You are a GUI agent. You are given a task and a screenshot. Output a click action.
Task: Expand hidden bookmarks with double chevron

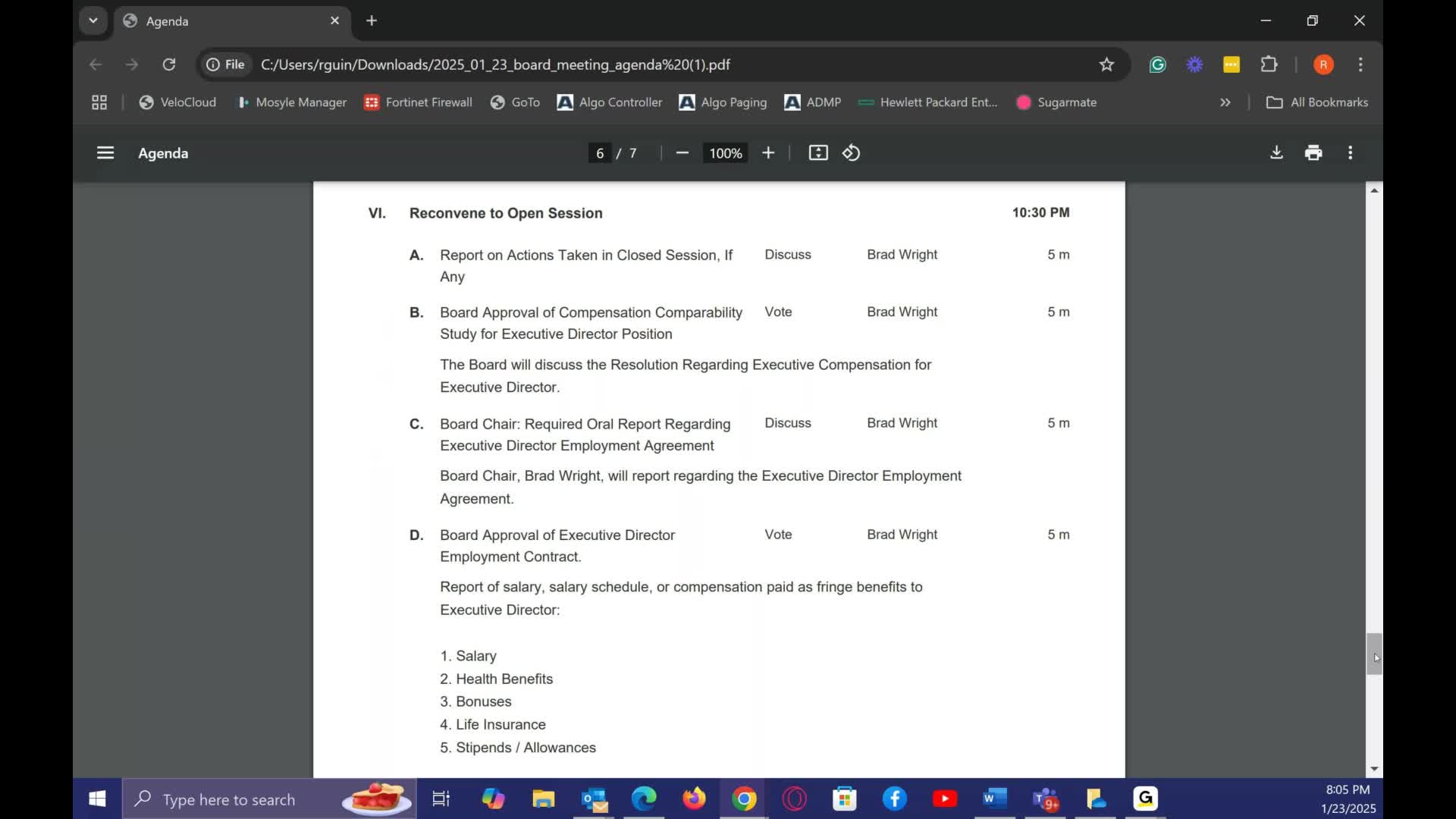click(1225, 102)
